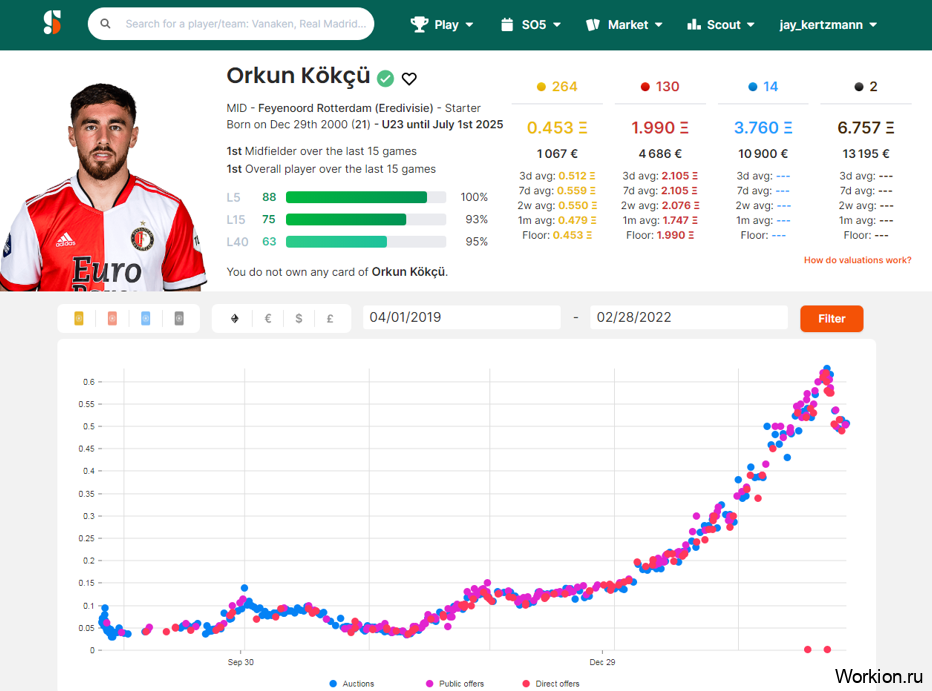The height and width of the screenshot is (691, 932).
Task: Select the black Unique tab showing 2
Action: [865, 87]
